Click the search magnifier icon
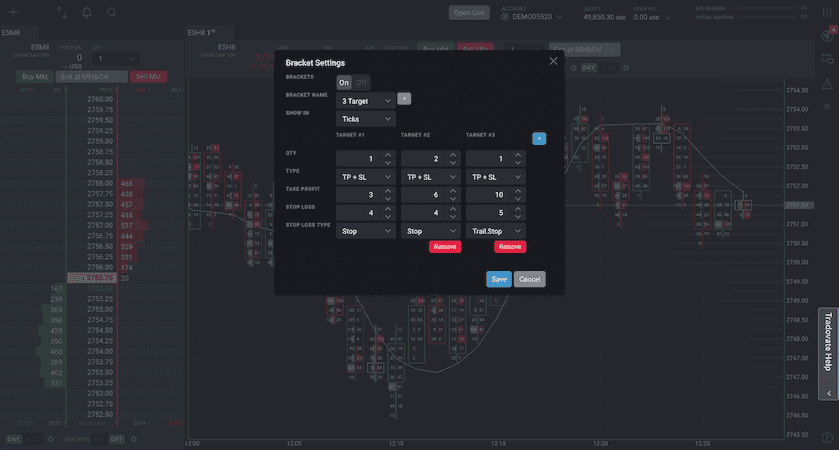 (111, 13)
